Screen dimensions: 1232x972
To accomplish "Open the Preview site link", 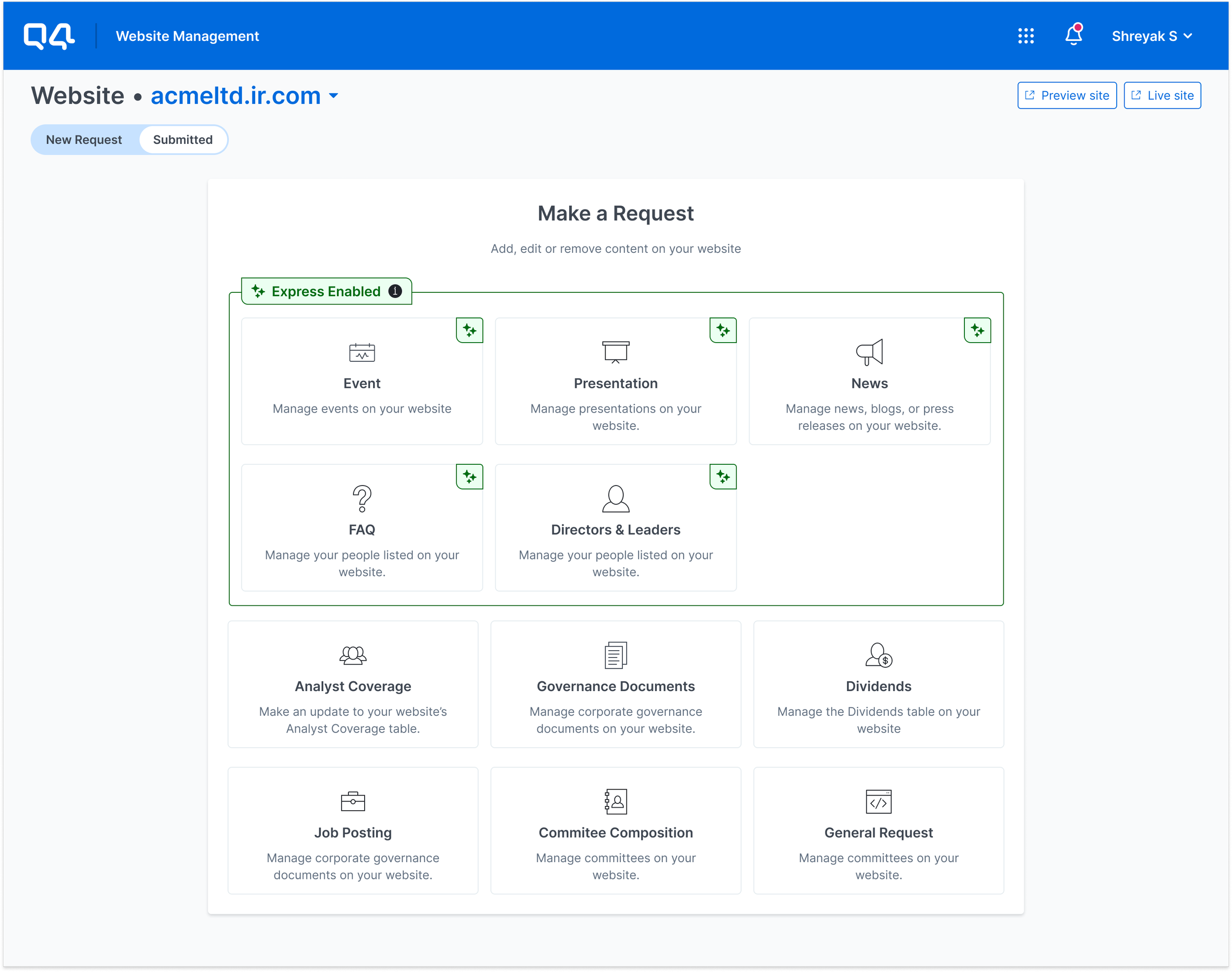I will pos(1066,96).
